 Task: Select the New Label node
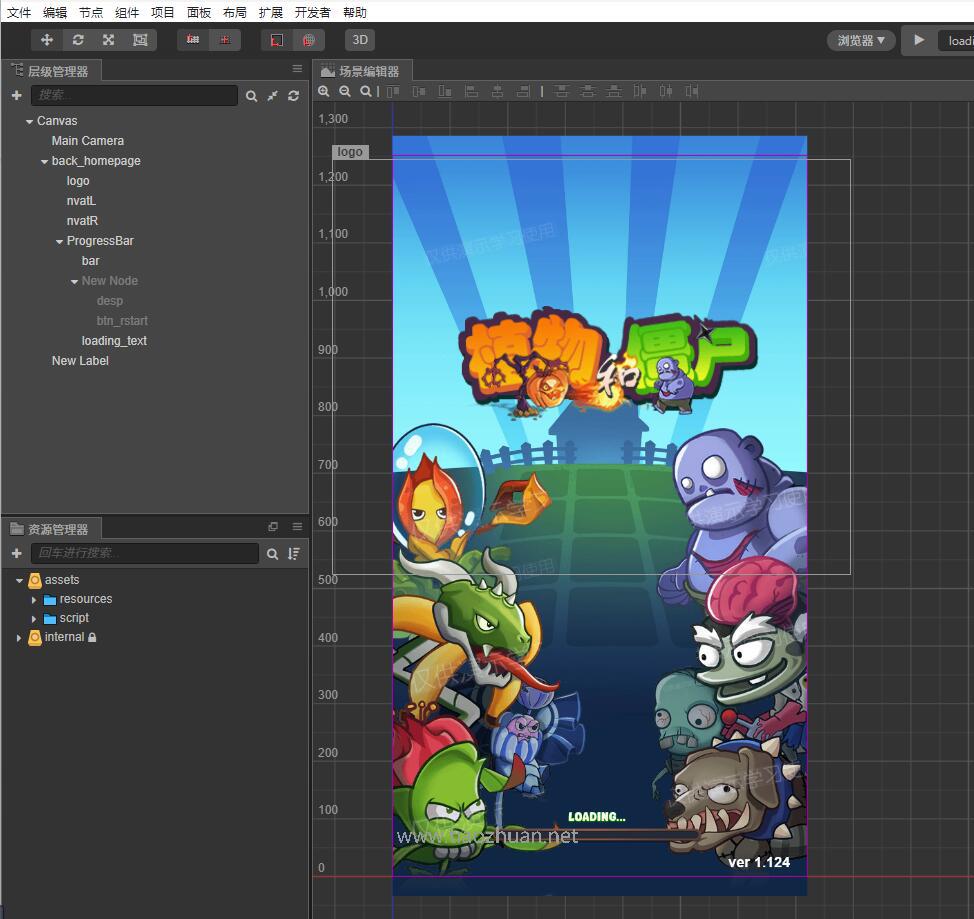(x=80, y=361)
